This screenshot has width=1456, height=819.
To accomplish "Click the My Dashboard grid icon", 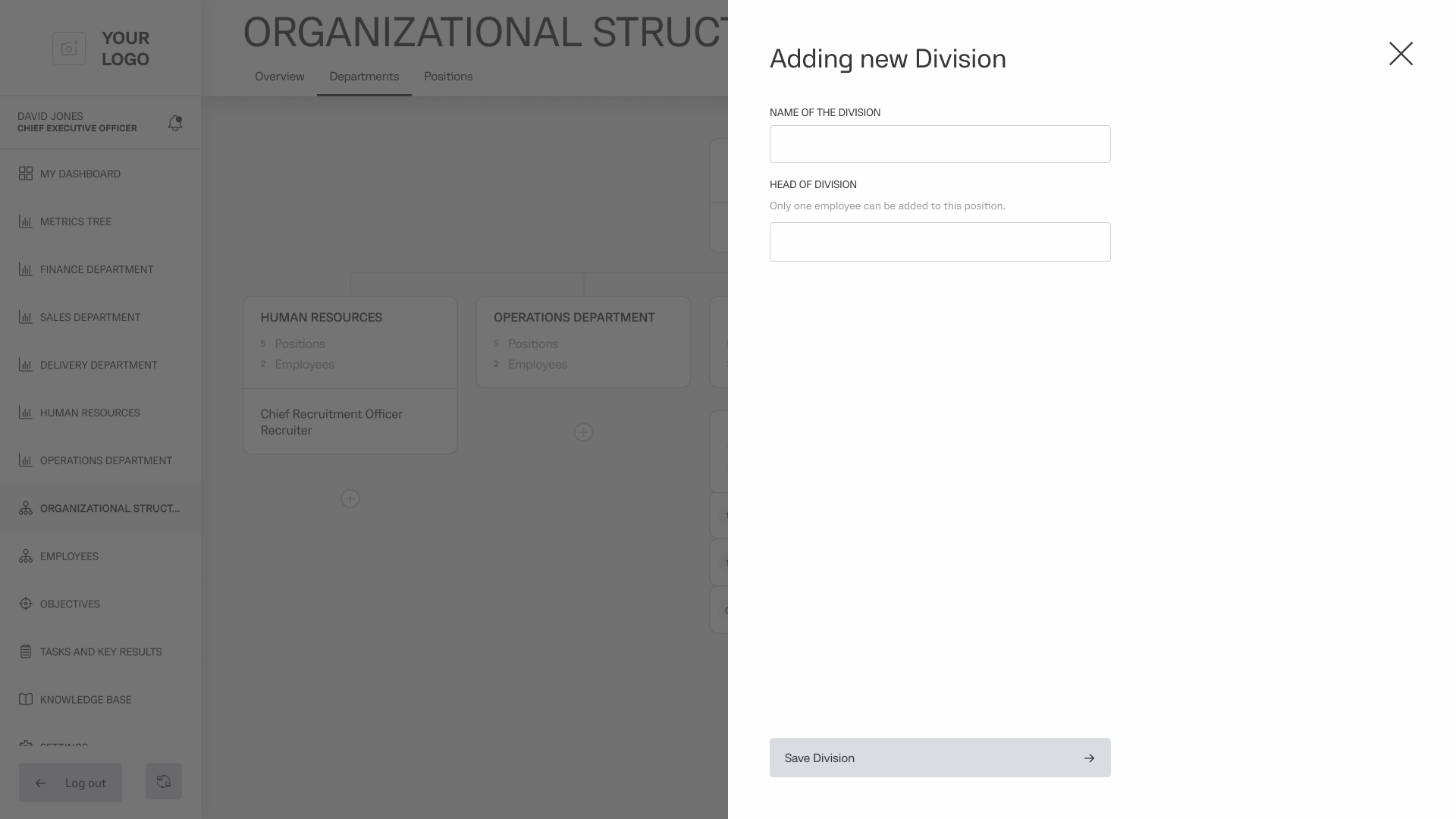I will (26, 174).
